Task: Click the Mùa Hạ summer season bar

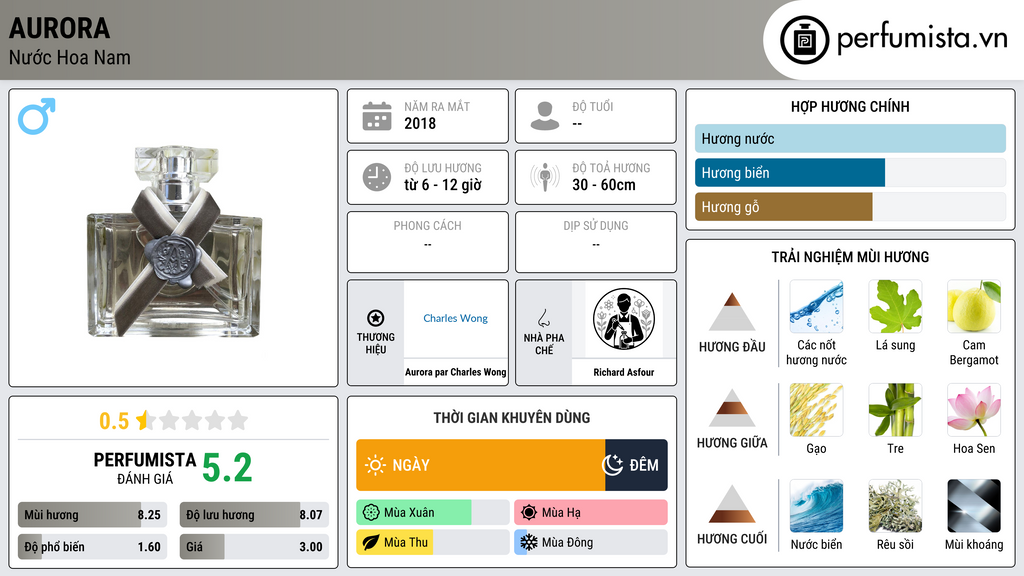Action: pyautogui.click(x=590, y=512)
